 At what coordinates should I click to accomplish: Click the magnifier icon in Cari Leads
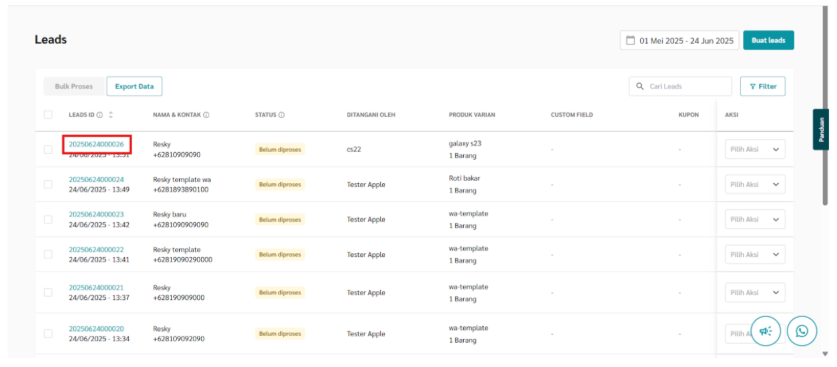639,86
